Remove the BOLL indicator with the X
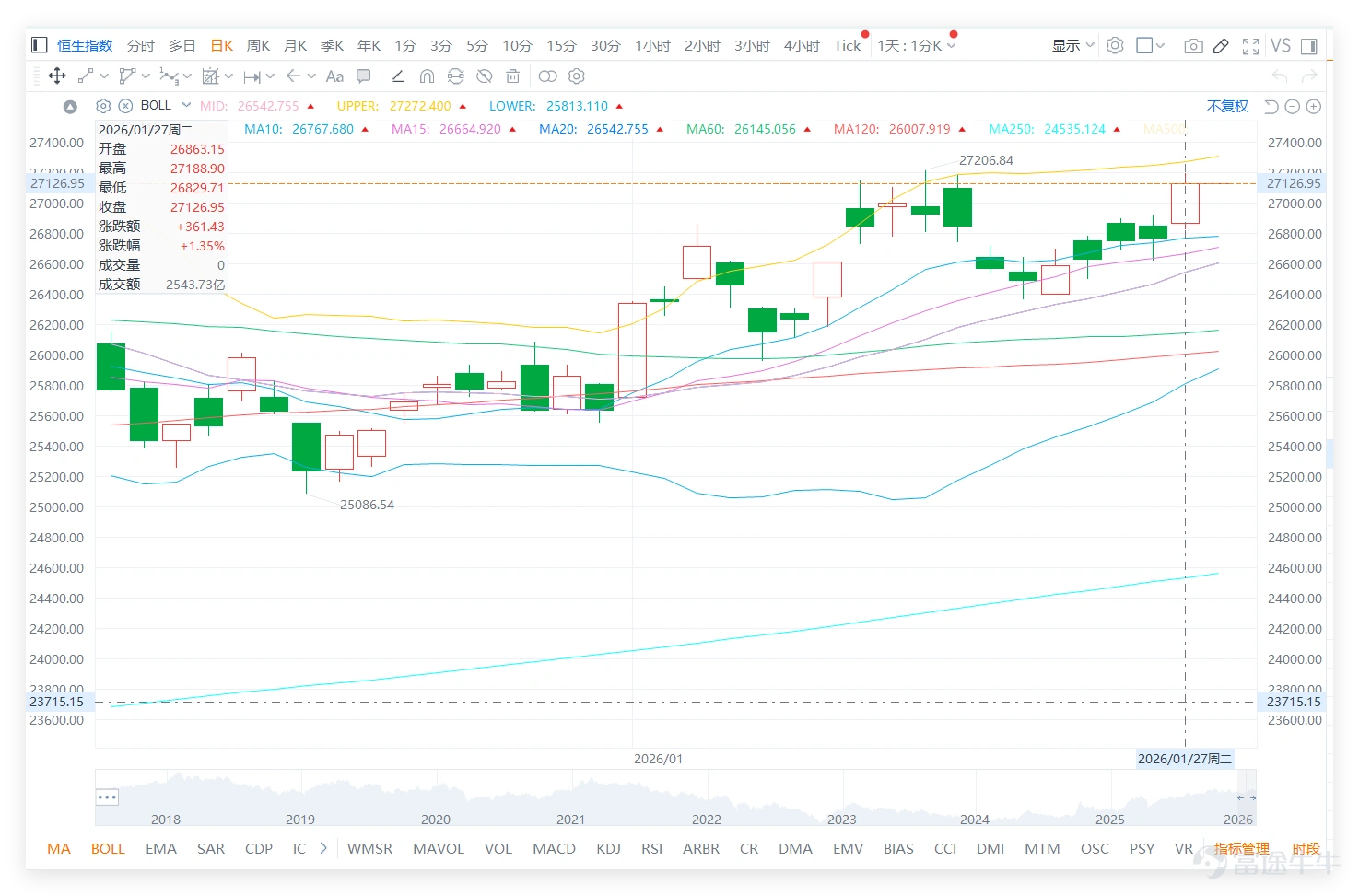The image size is (1359, 896). tap(126, 106)
